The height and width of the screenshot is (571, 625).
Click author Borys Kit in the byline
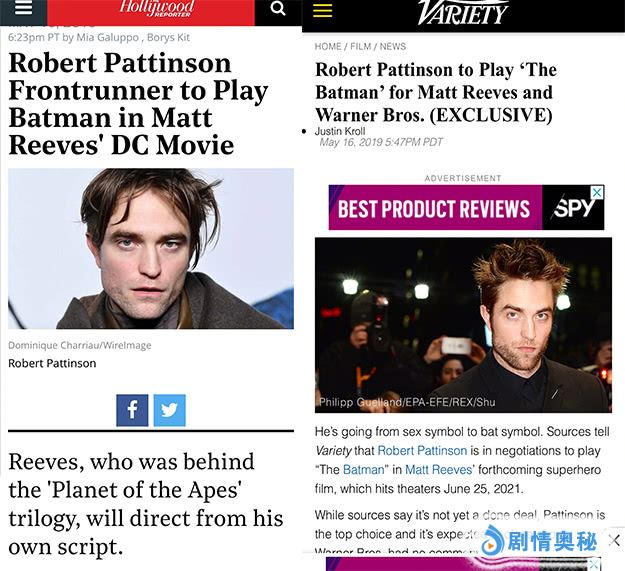point(168,37)
